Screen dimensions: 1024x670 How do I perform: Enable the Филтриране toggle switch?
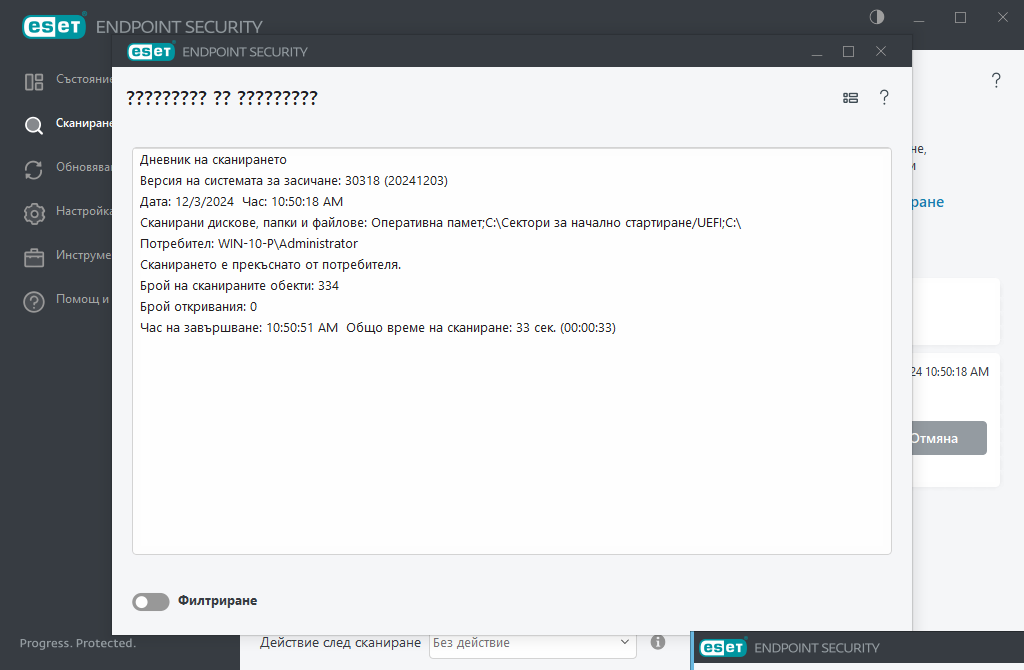[151, 602]
